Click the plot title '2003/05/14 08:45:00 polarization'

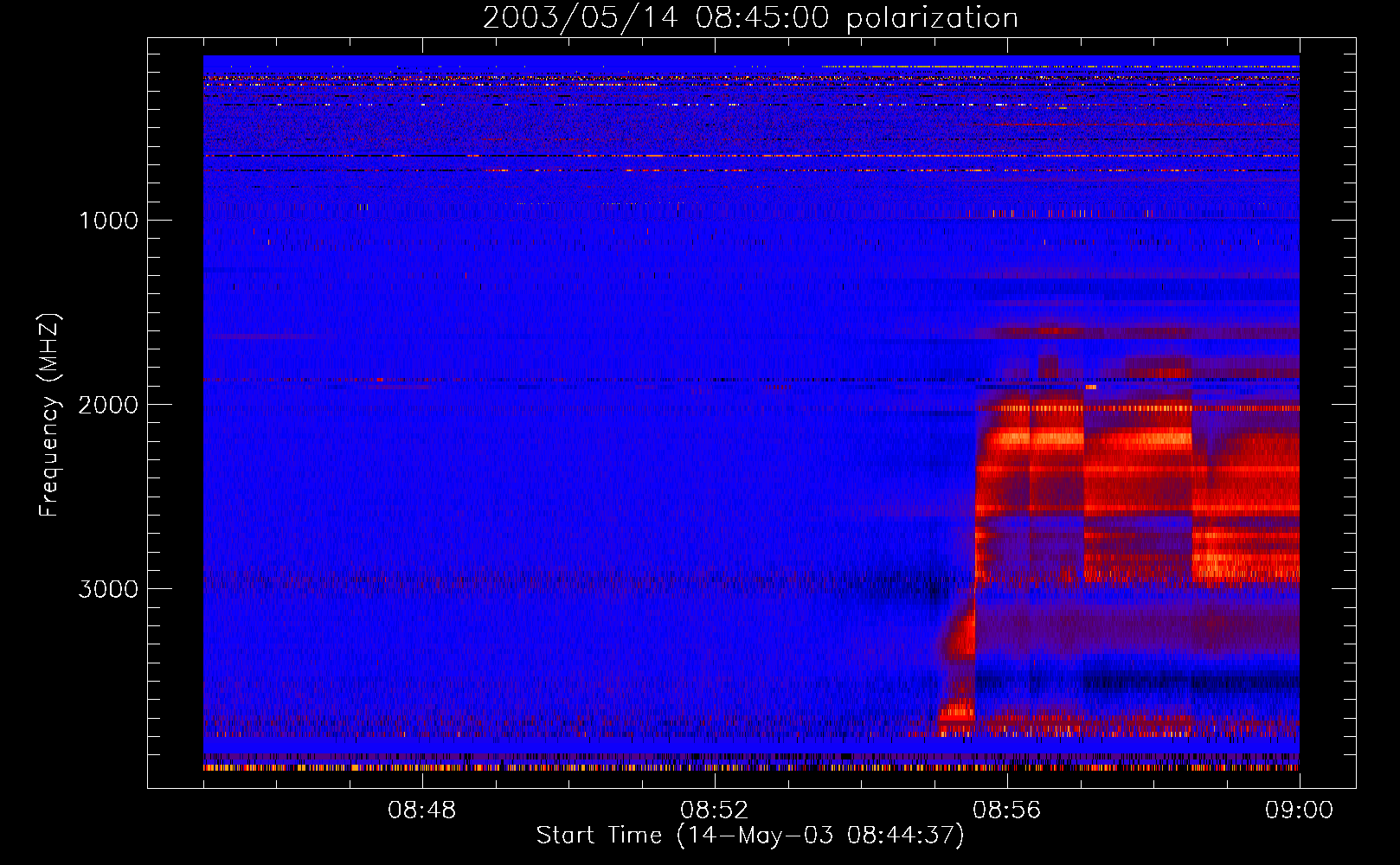click(750, 18)
